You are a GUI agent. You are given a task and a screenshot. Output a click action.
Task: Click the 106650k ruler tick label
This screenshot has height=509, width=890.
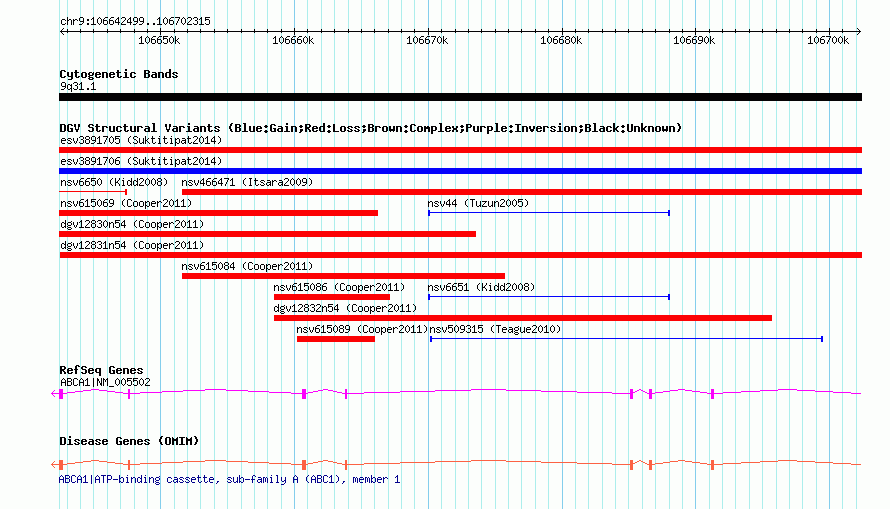pyautogui.click(x=159, y=40)
